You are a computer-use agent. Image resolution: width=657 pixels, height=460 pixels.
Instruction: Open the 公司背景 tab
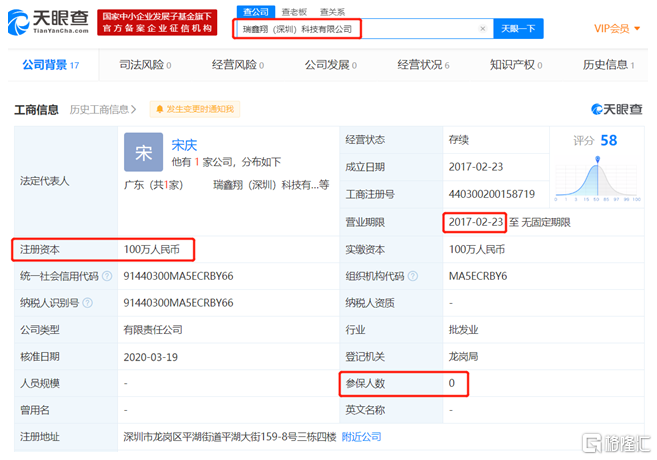coord(51,65)
